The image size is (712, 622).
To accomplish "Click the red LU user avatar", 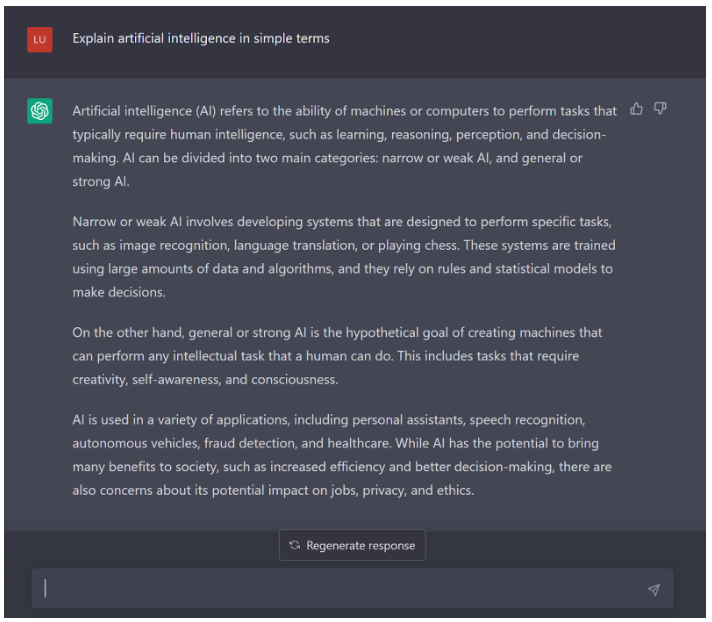I will pos(40,39).
